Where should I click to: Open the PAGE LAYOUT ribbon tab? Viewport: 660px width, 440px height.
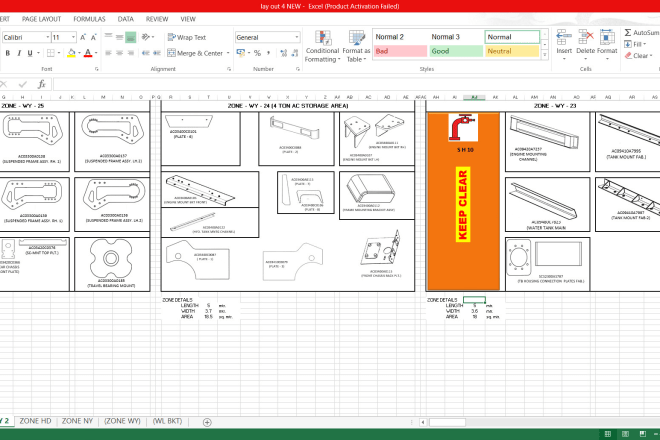41,19
